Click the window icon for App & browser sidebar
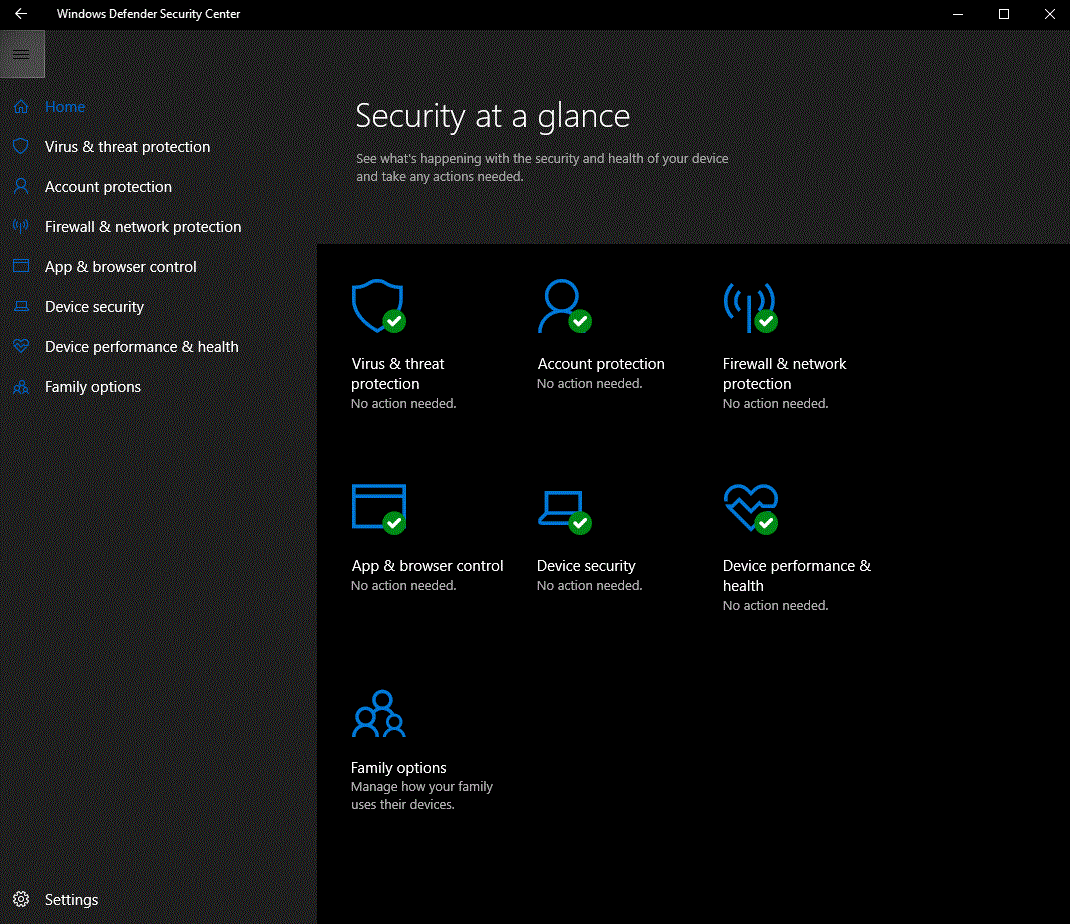This screenshot has height=924, width=1070. pyautogui.click(x=21, y=266)
